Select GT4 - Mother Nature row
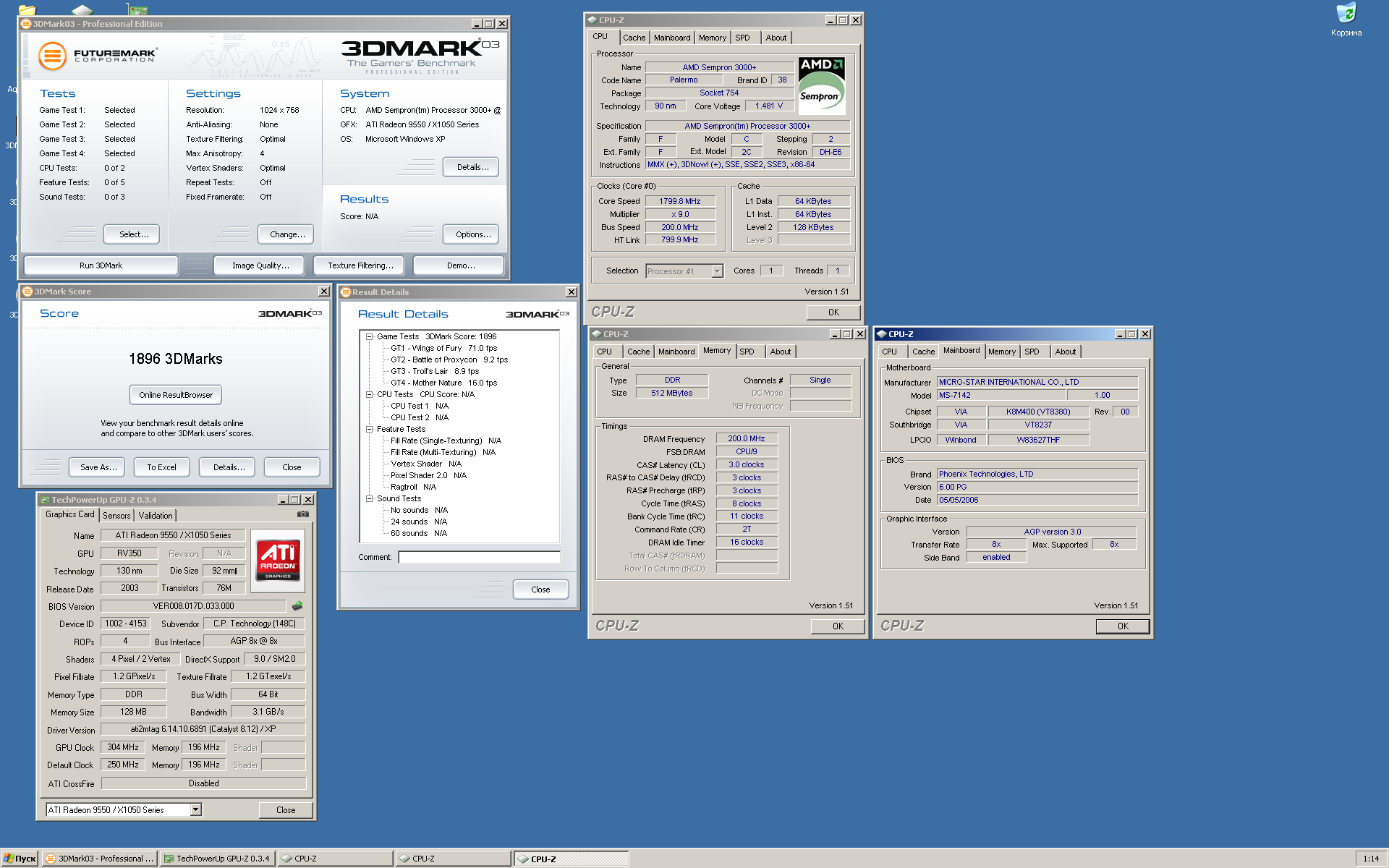Viewport: 1389px width, 868px height. pos(443,383)
